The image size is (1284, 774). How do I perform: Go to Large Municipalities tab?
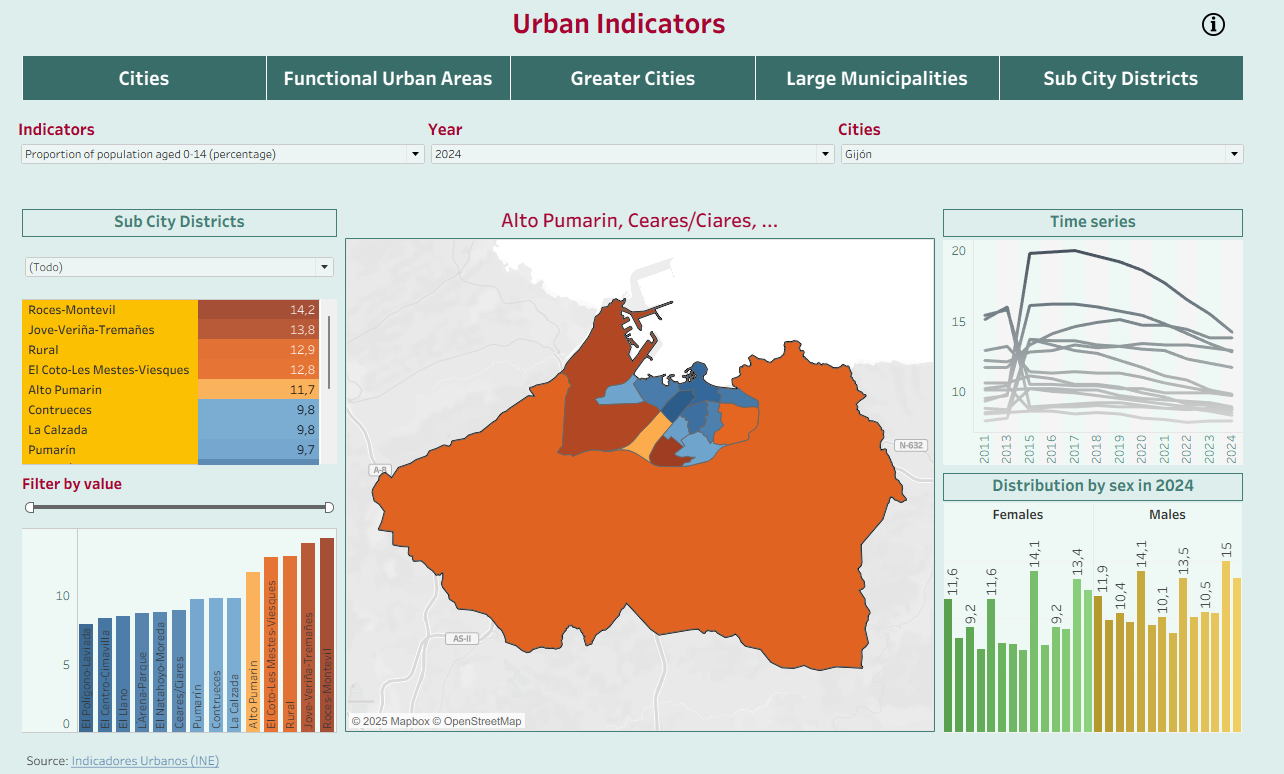click(877, 78)
